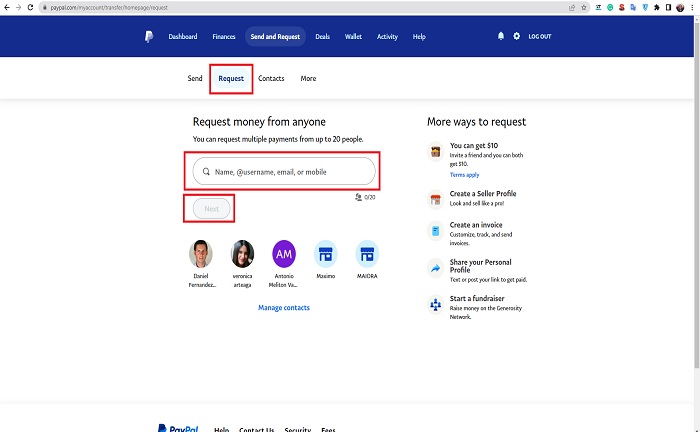Open the green Grammarly extension icon
This screenshot has height=432, width=700.
(610, 8)
